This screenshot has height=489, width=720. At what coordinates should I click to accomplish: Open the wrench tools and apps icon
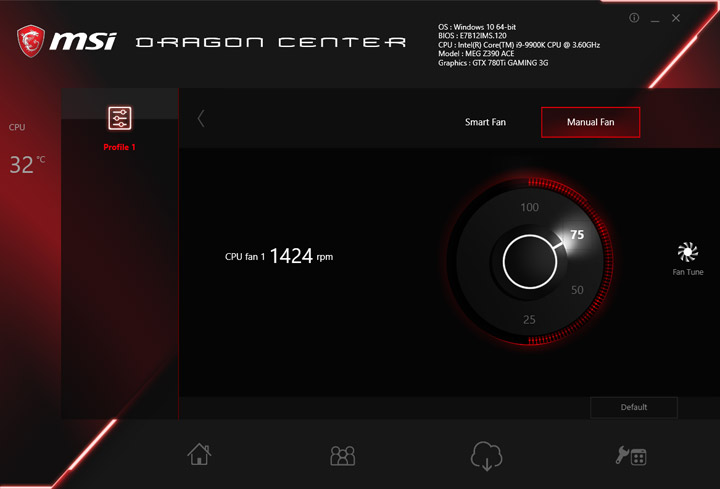coord(631,456)
